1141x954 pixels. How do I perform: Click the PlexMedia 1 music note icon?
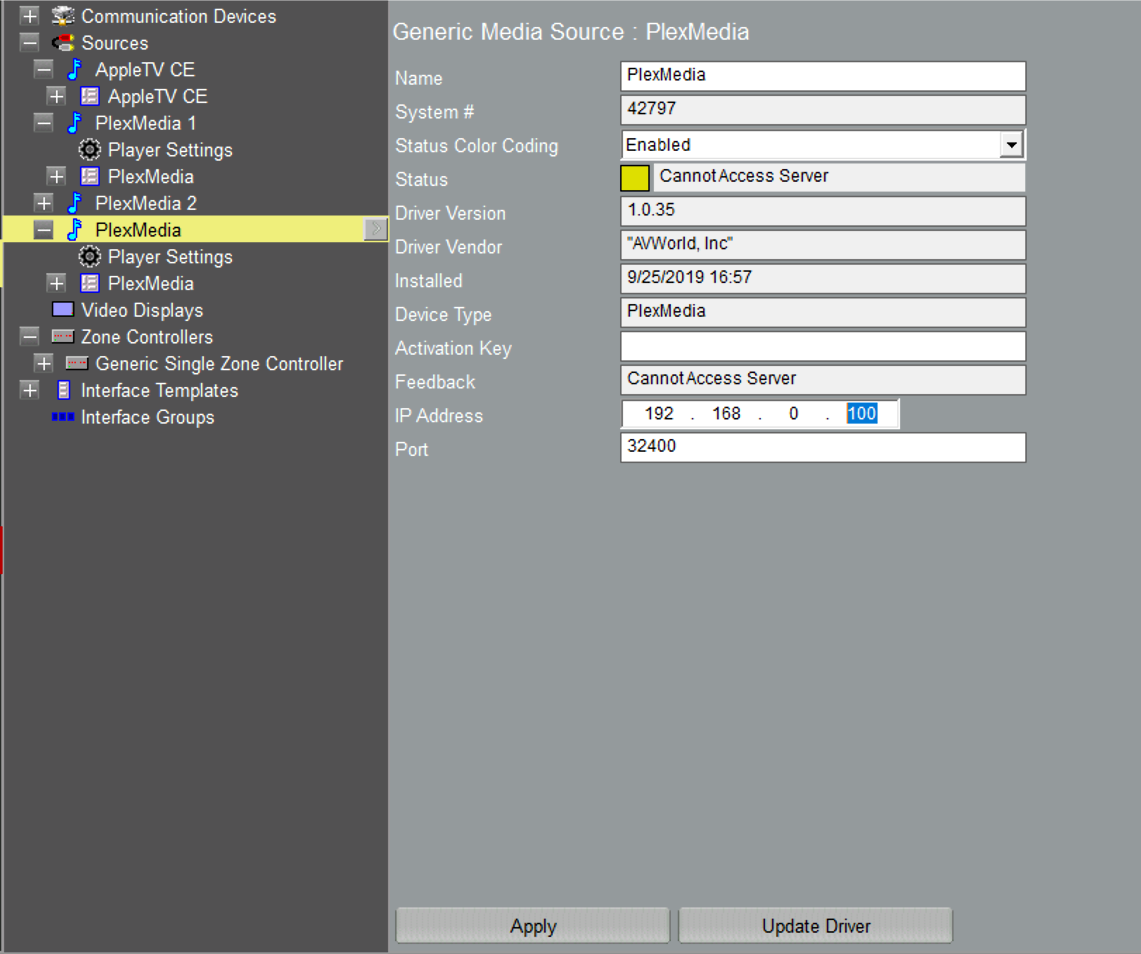75,123
